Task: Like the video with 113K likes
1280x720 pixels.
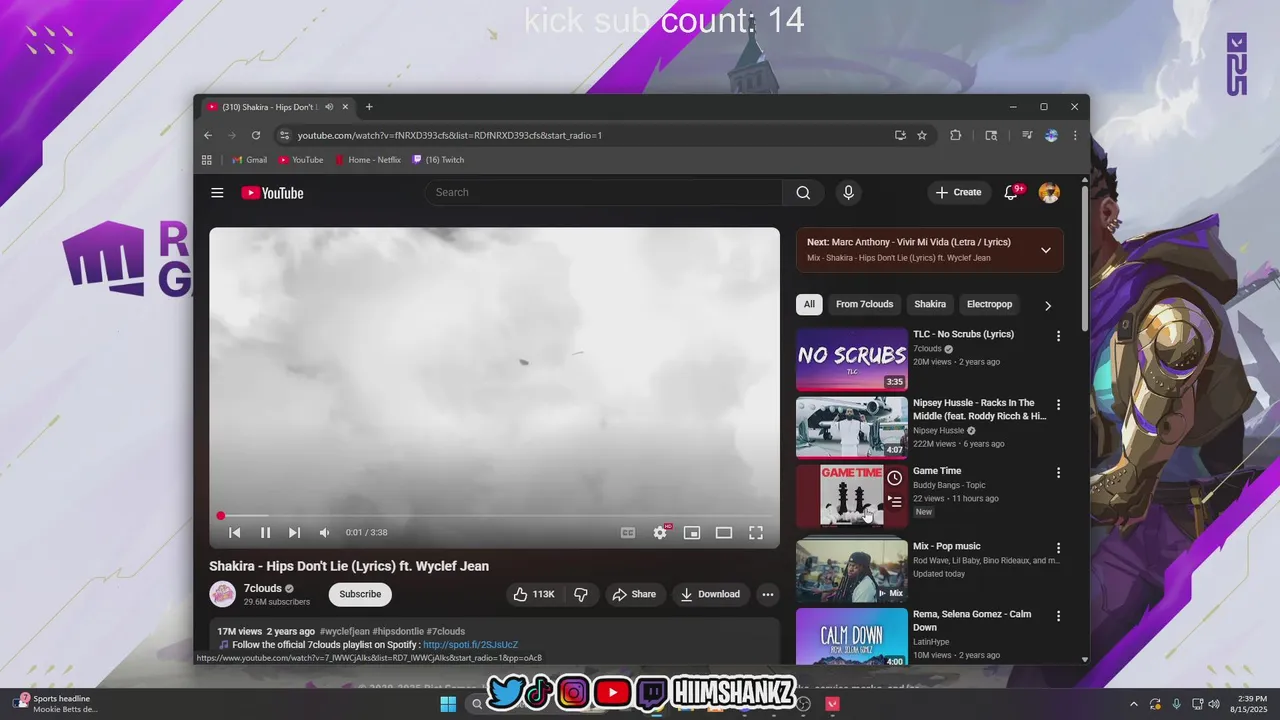Action: pos(534,594)
